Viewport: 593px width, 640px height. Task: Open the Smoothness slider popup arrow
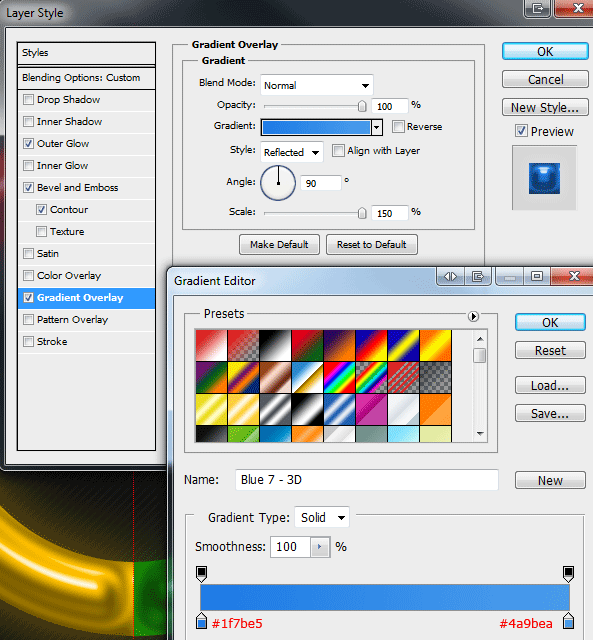tap(320, 547)
